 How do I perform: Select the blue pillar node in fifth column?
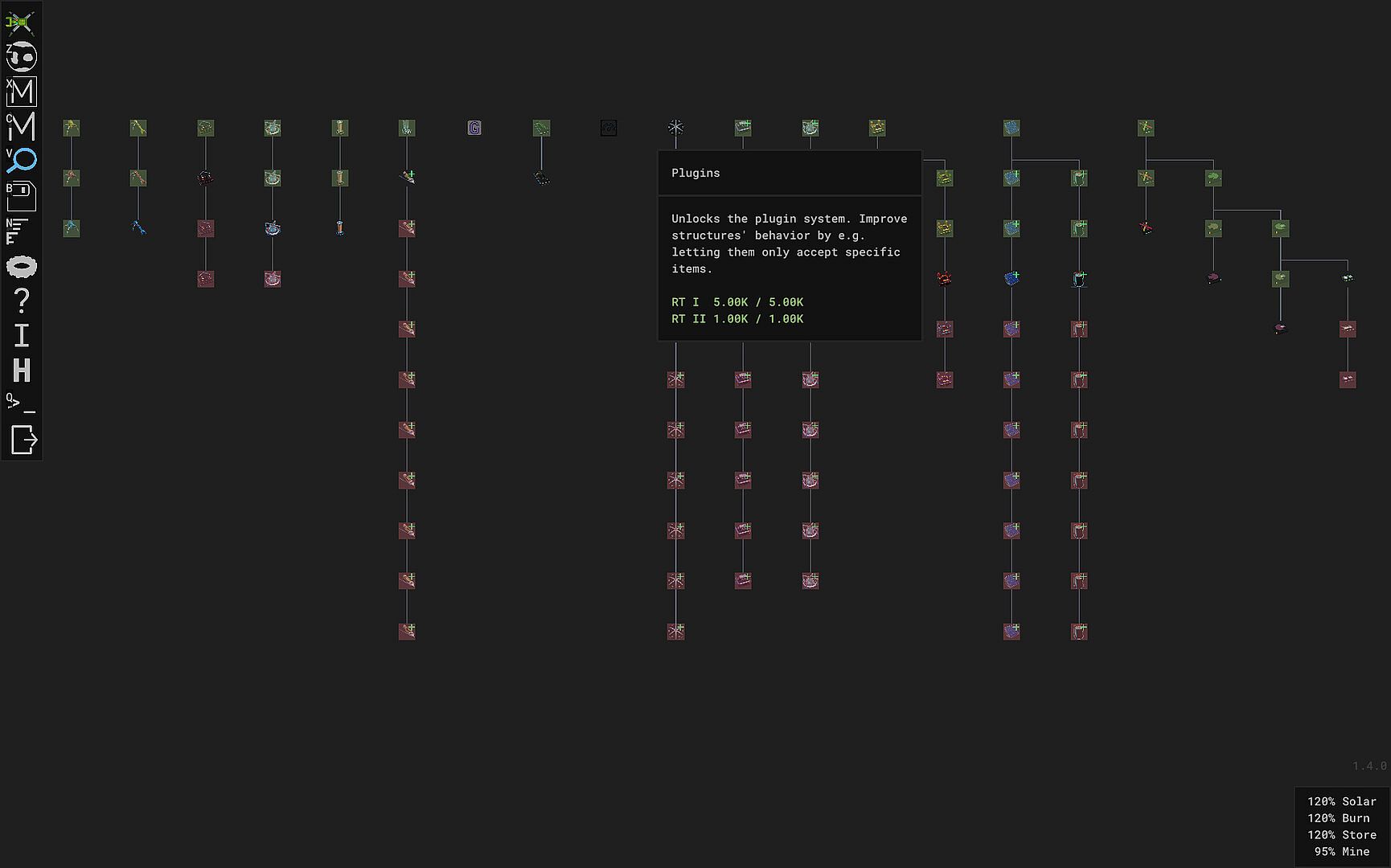340,228
